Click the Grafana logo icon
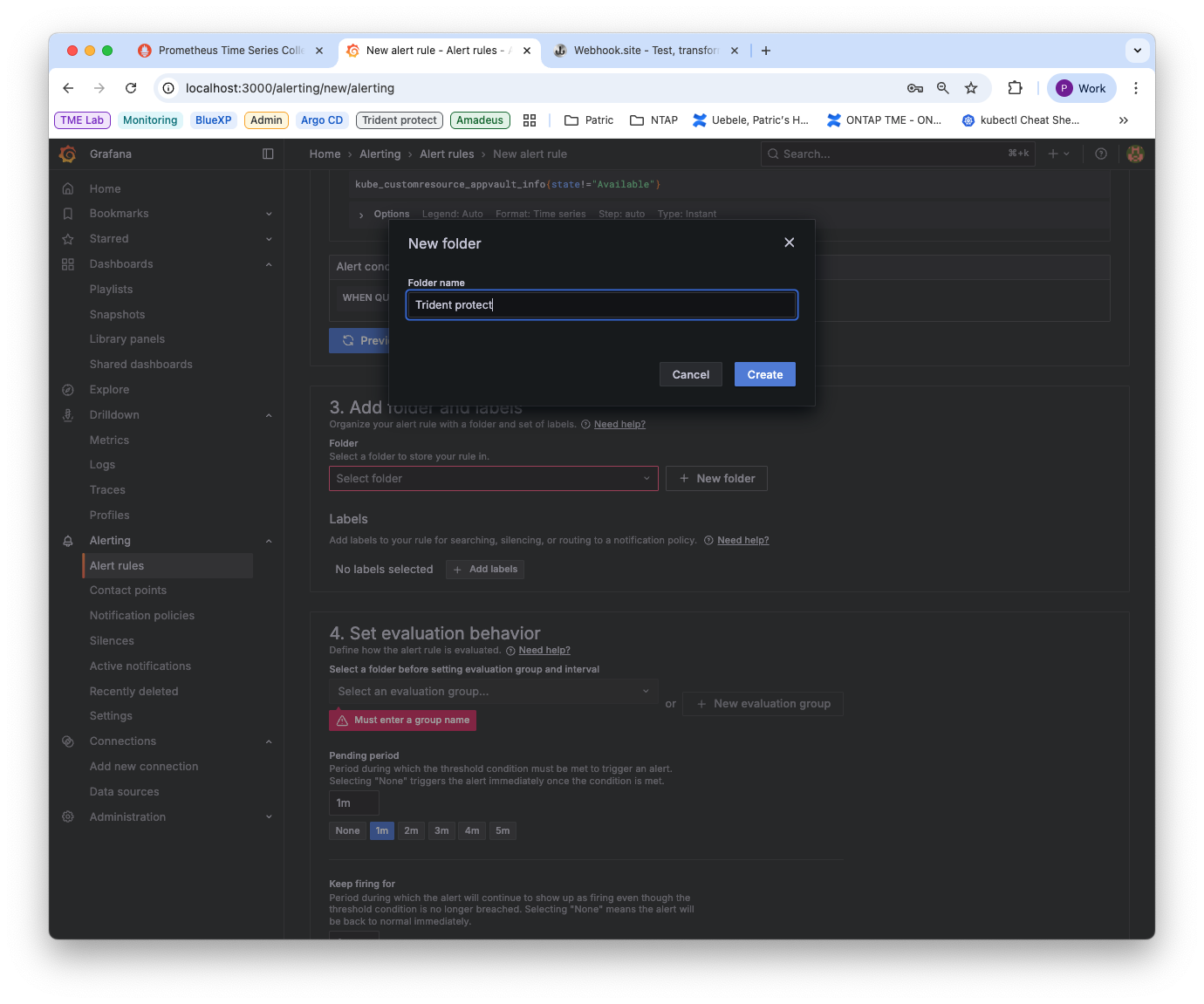 coord(67,154)
